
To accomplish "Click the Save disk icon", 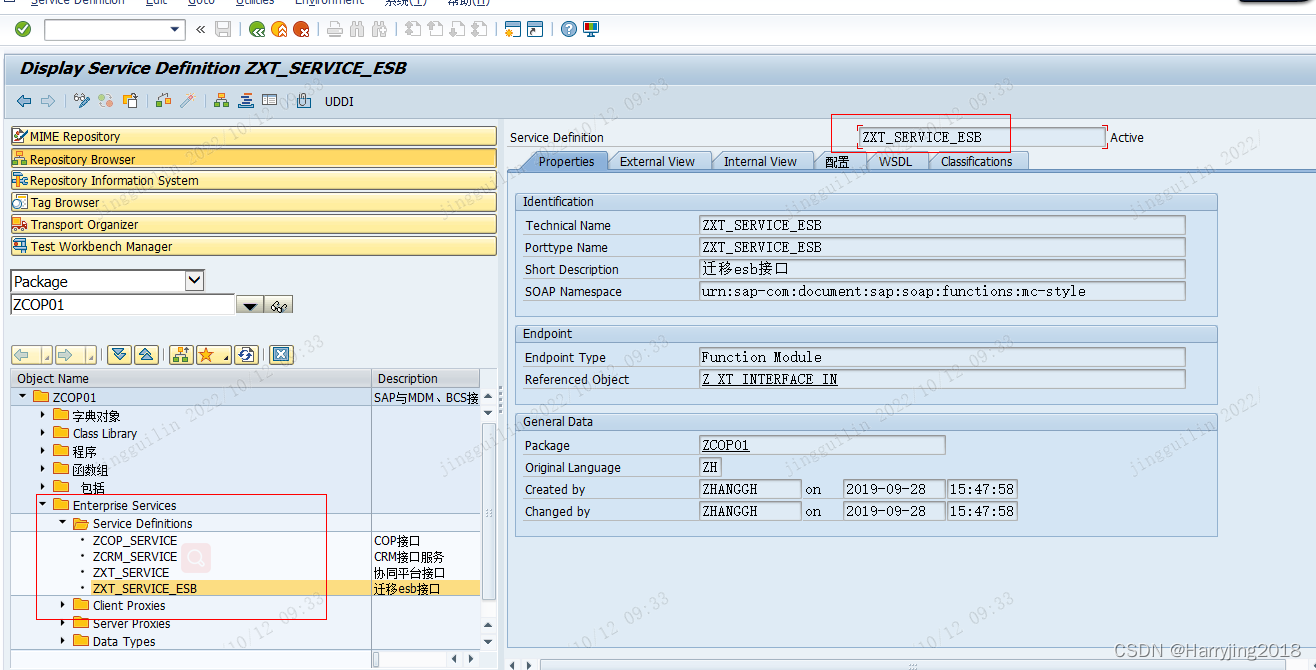I will 223,29.
